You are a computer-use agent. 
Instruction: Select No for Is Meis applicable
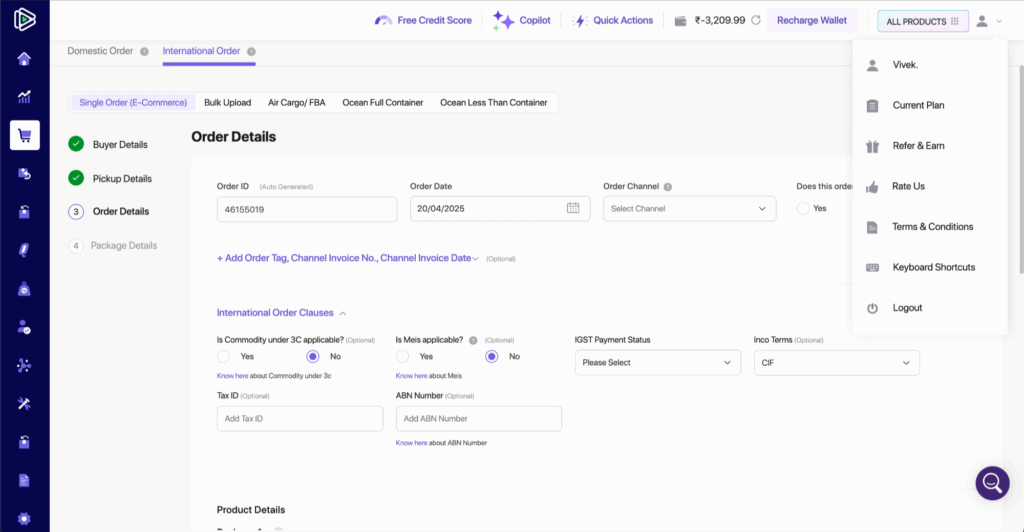tap(492, 356)
